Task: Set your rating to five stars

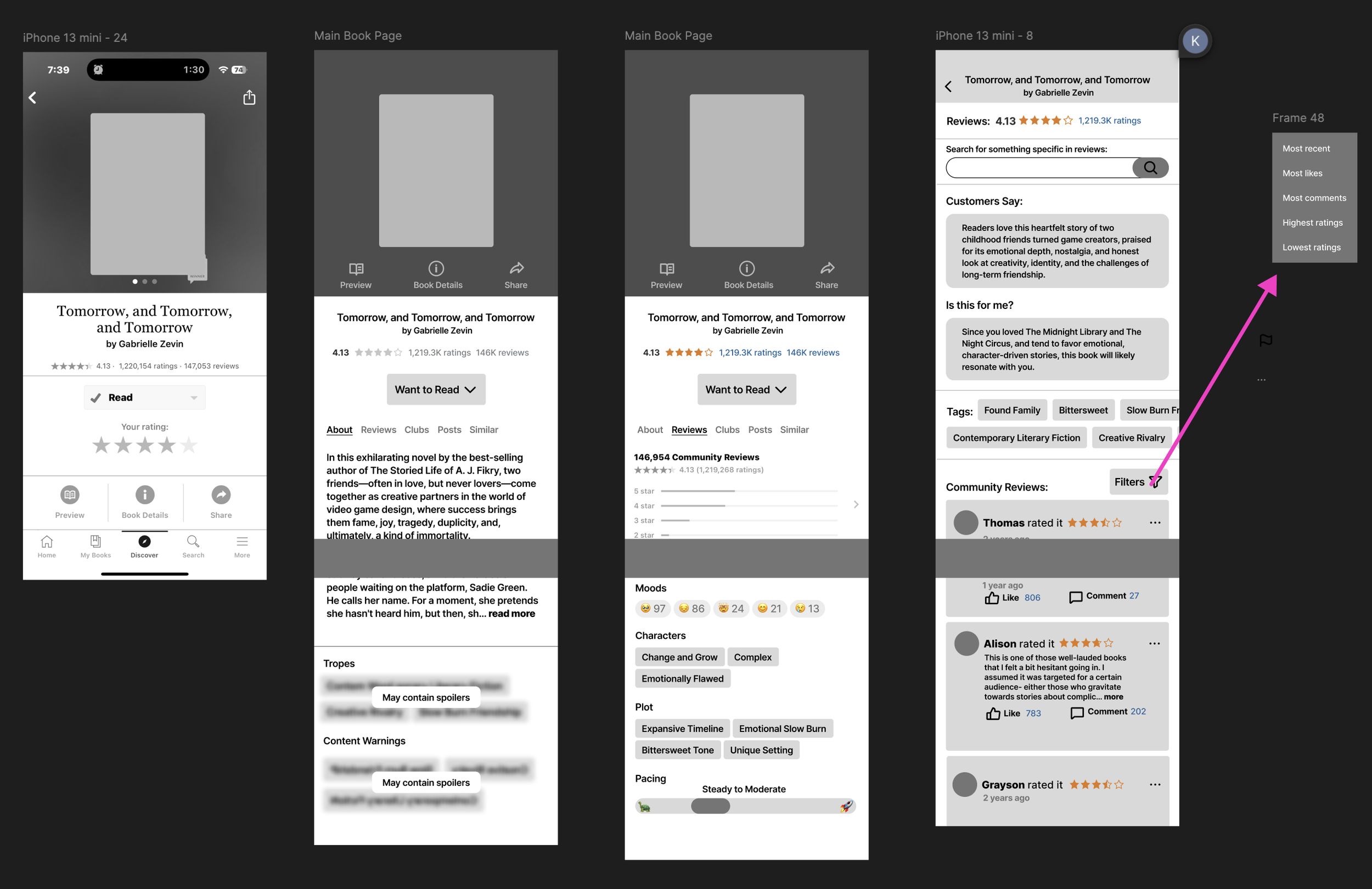Action: click(188, 445)
